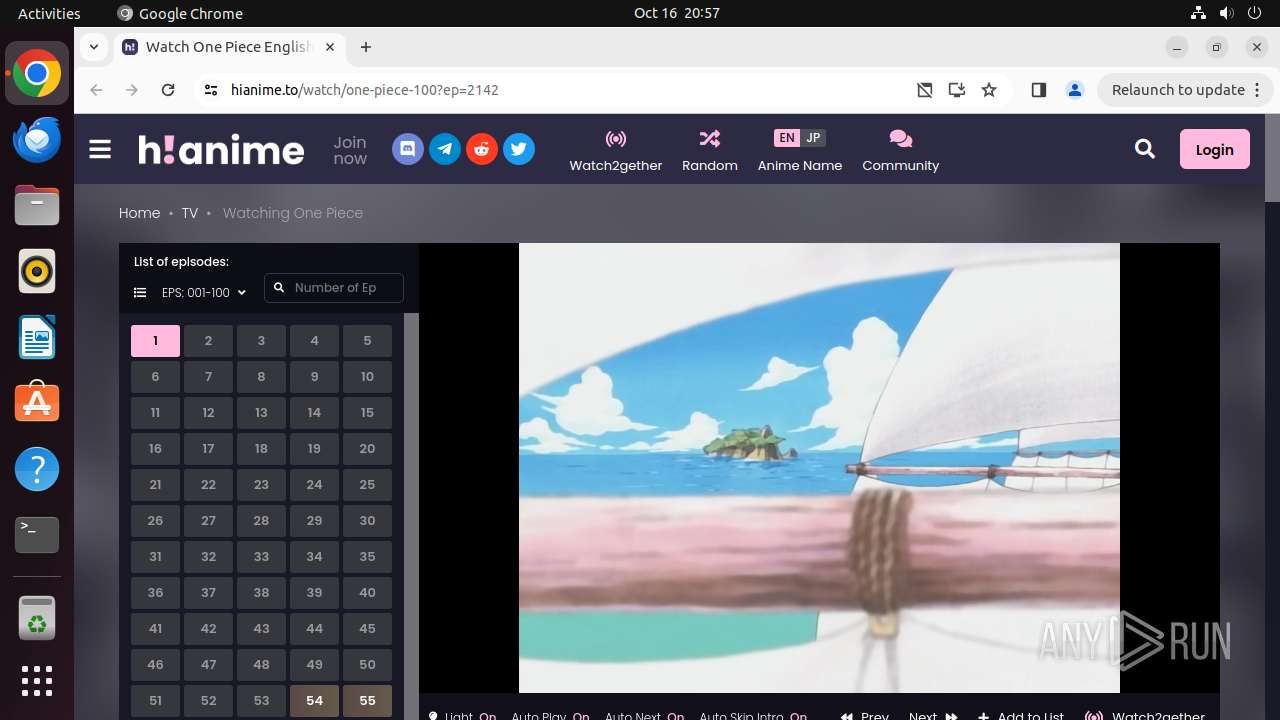Open the hamburger sidebar menu
This screenshot has height=720, width=1280.
100,150
